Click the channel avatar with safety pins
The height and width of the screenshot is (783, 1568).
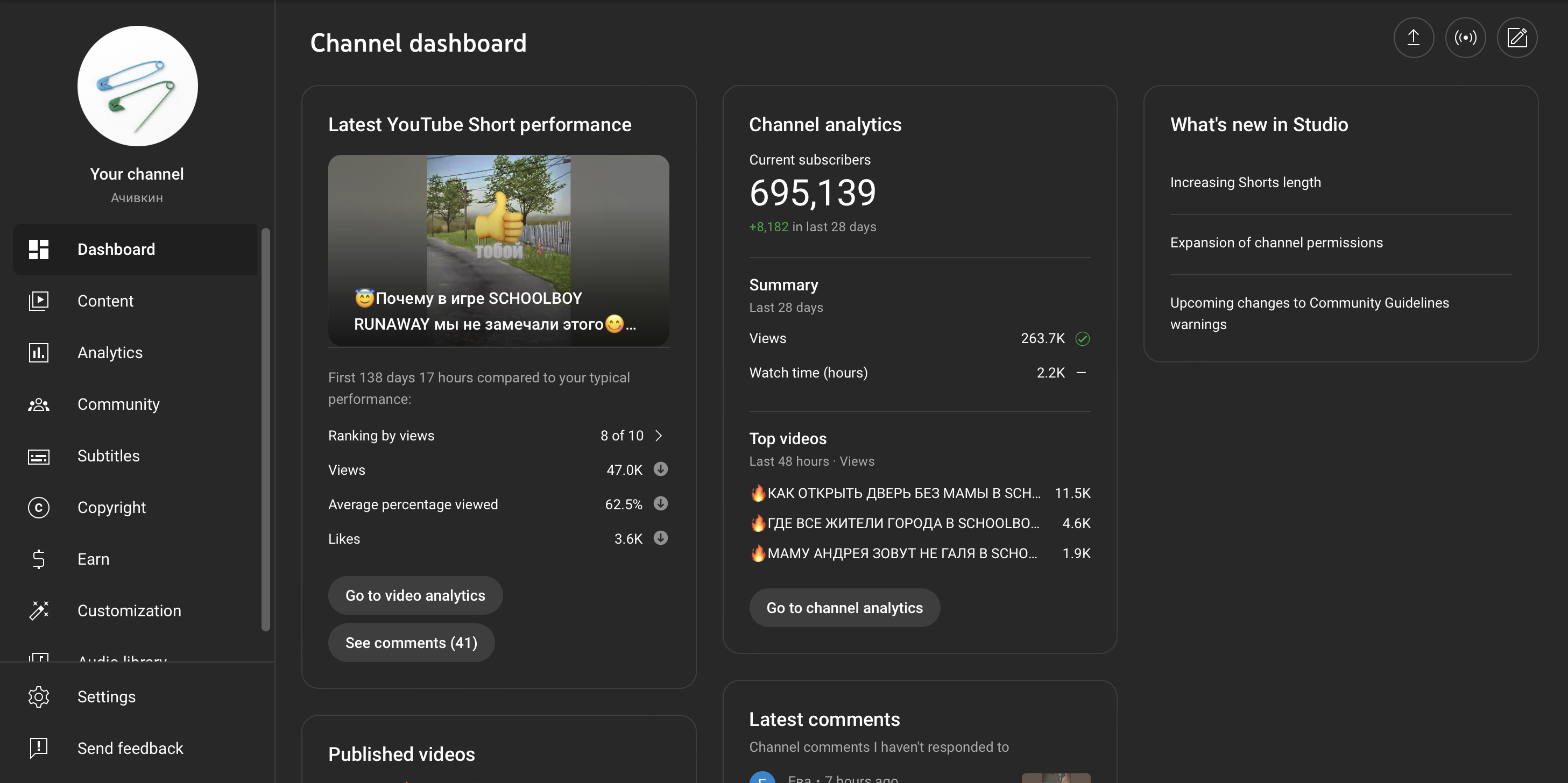click(x=138, y=86)
